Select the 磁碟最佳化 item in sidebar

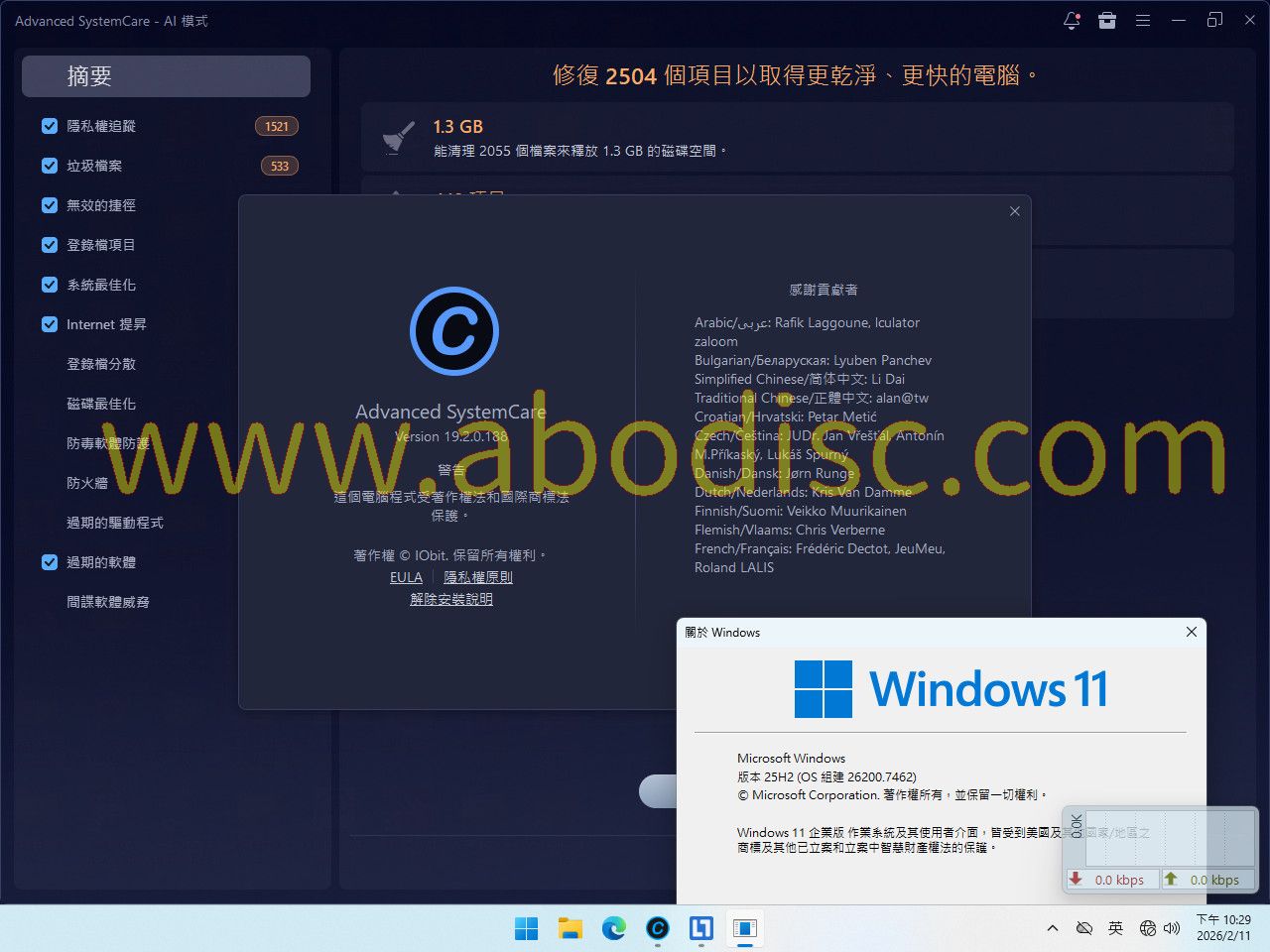point(101,404)
